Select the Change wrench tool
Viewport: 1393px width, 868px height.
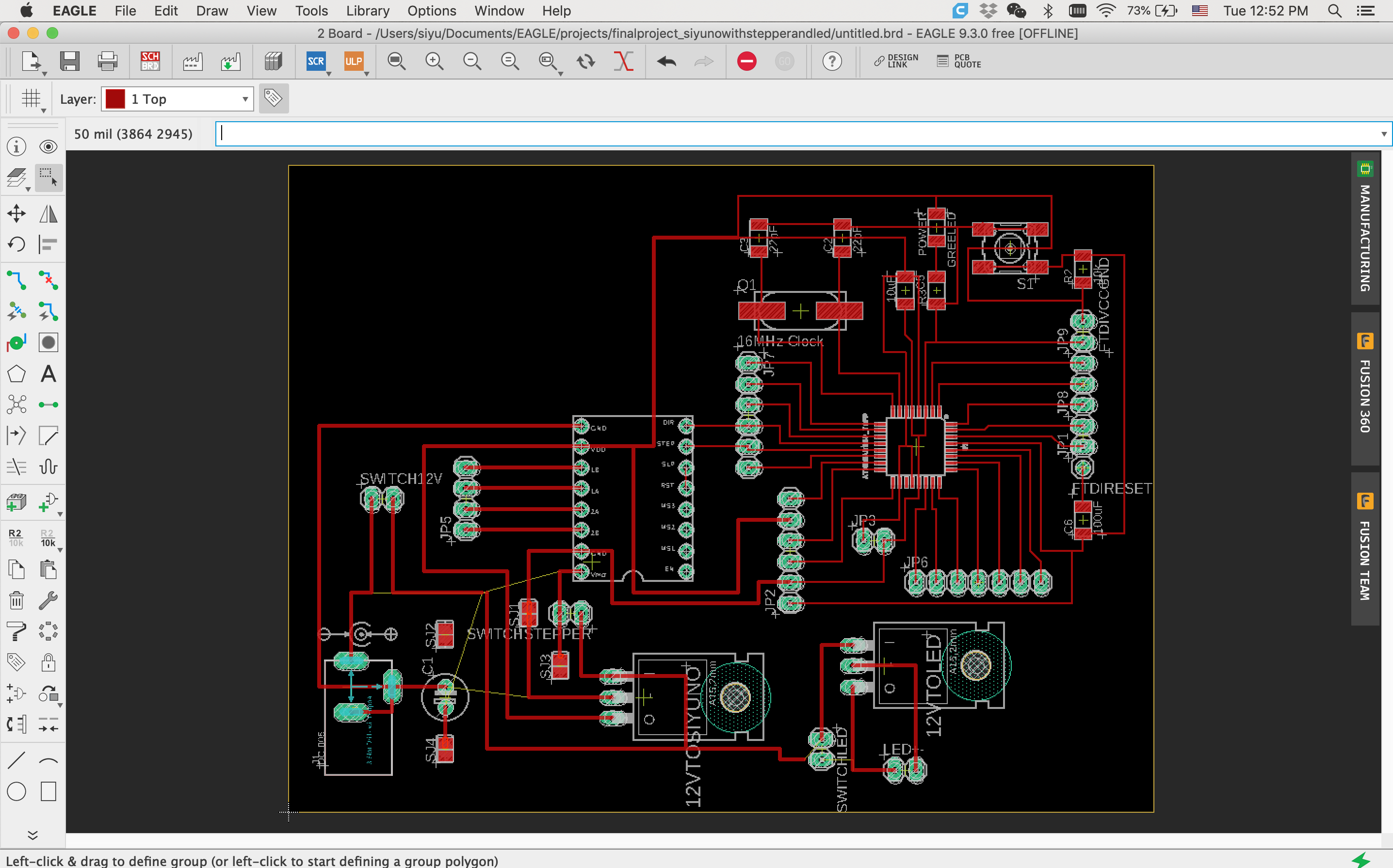point(48,601)
